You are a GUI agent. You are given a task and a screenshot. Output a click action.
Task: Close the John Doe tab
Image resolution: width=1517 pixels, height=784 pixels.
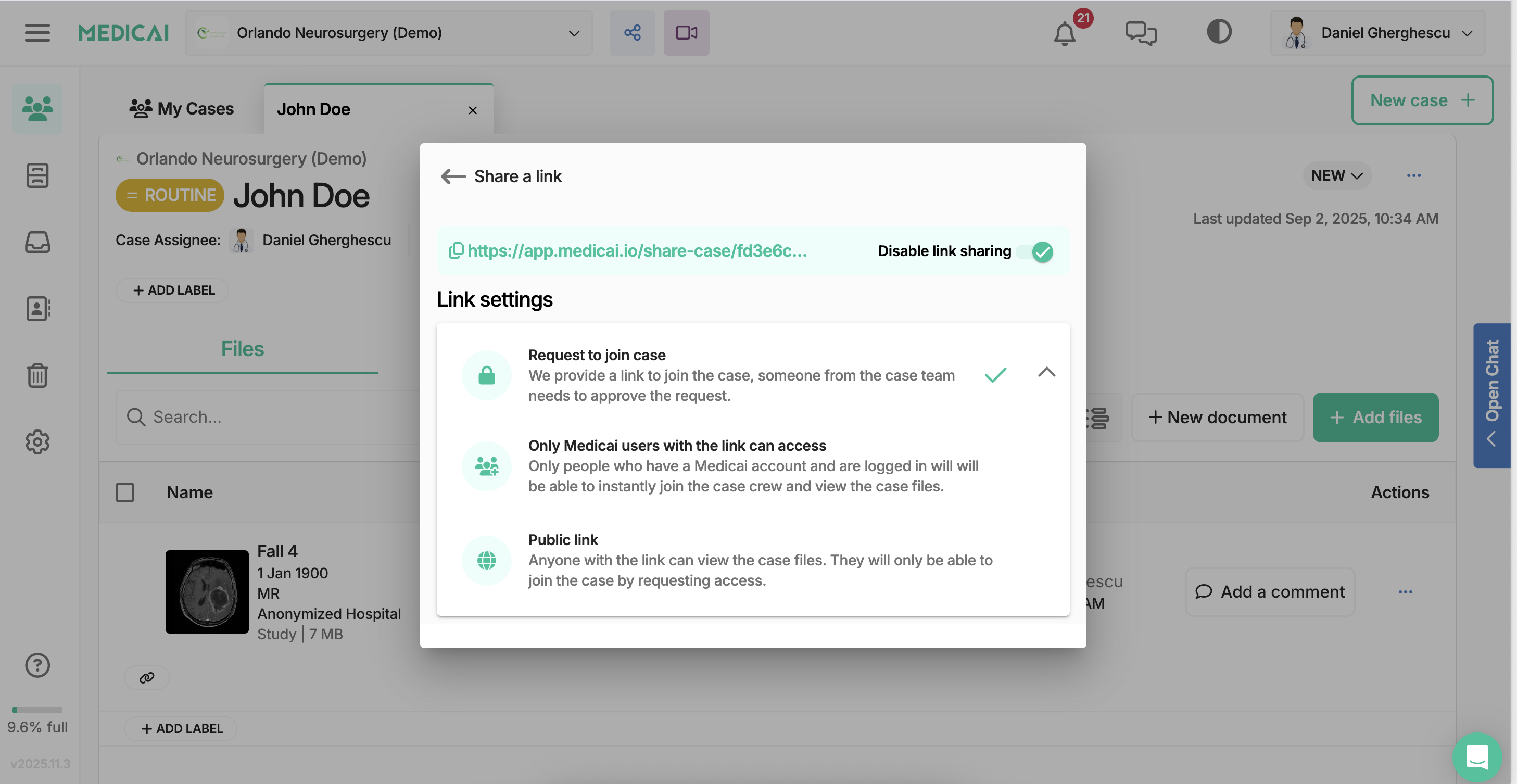472,110
